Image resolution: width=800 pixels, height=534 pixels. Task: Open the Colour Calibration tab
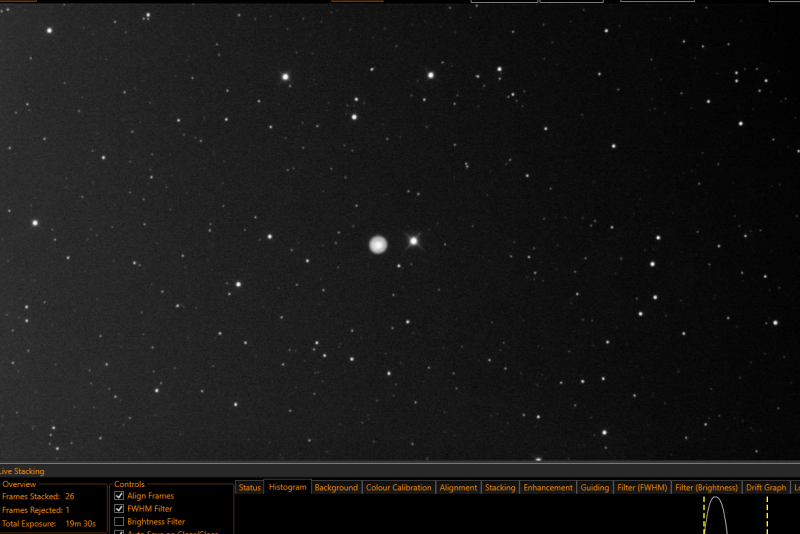[x=398, y=488]
